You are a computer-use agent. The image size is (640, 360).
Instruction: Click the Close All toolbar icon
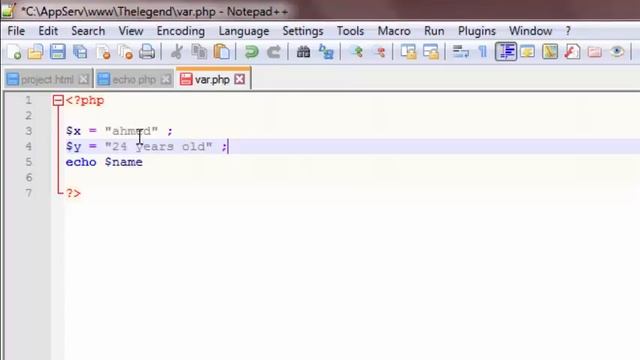pyautogui.click(x=125, y=52)
